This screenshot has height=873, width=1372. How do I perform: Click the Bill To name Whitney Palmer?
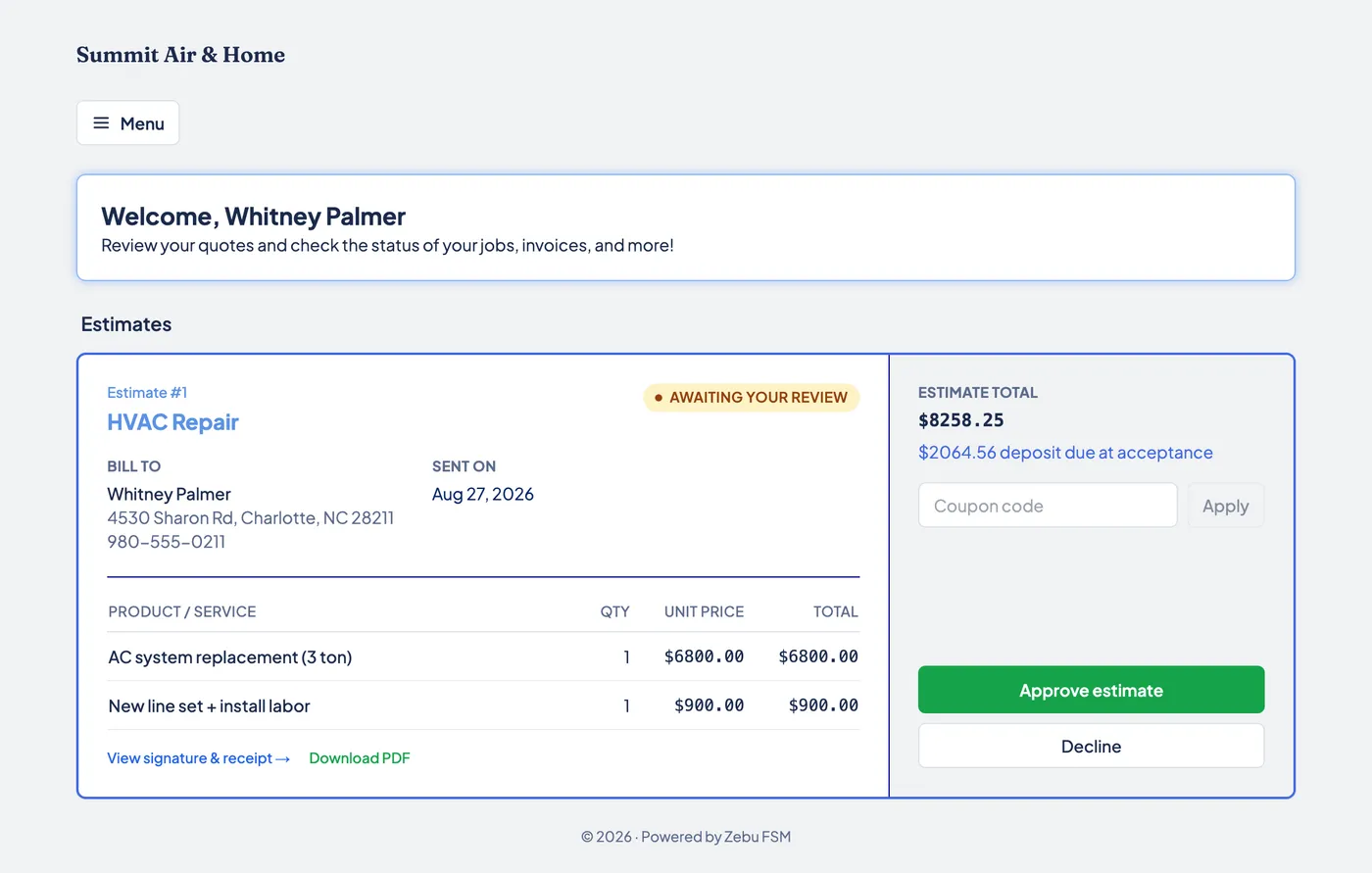coord(170,494)
